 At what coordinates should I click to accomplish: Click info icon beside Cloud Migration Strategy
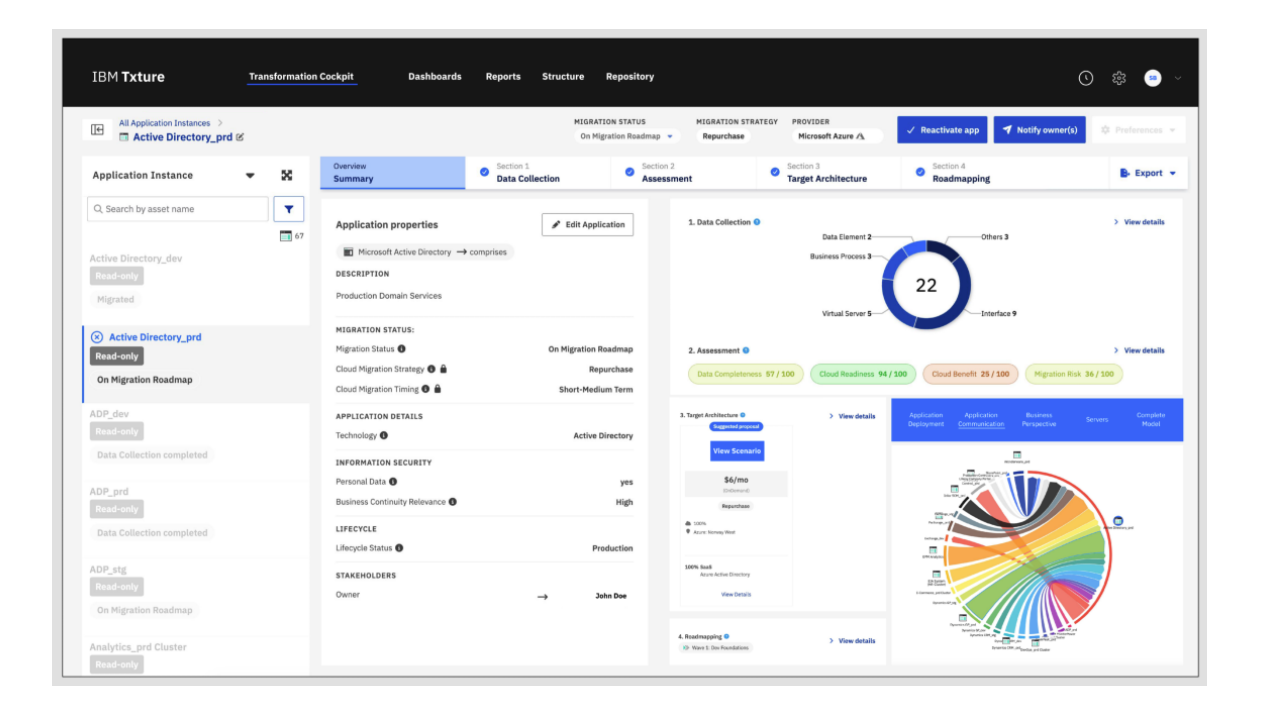pos(432,369)
